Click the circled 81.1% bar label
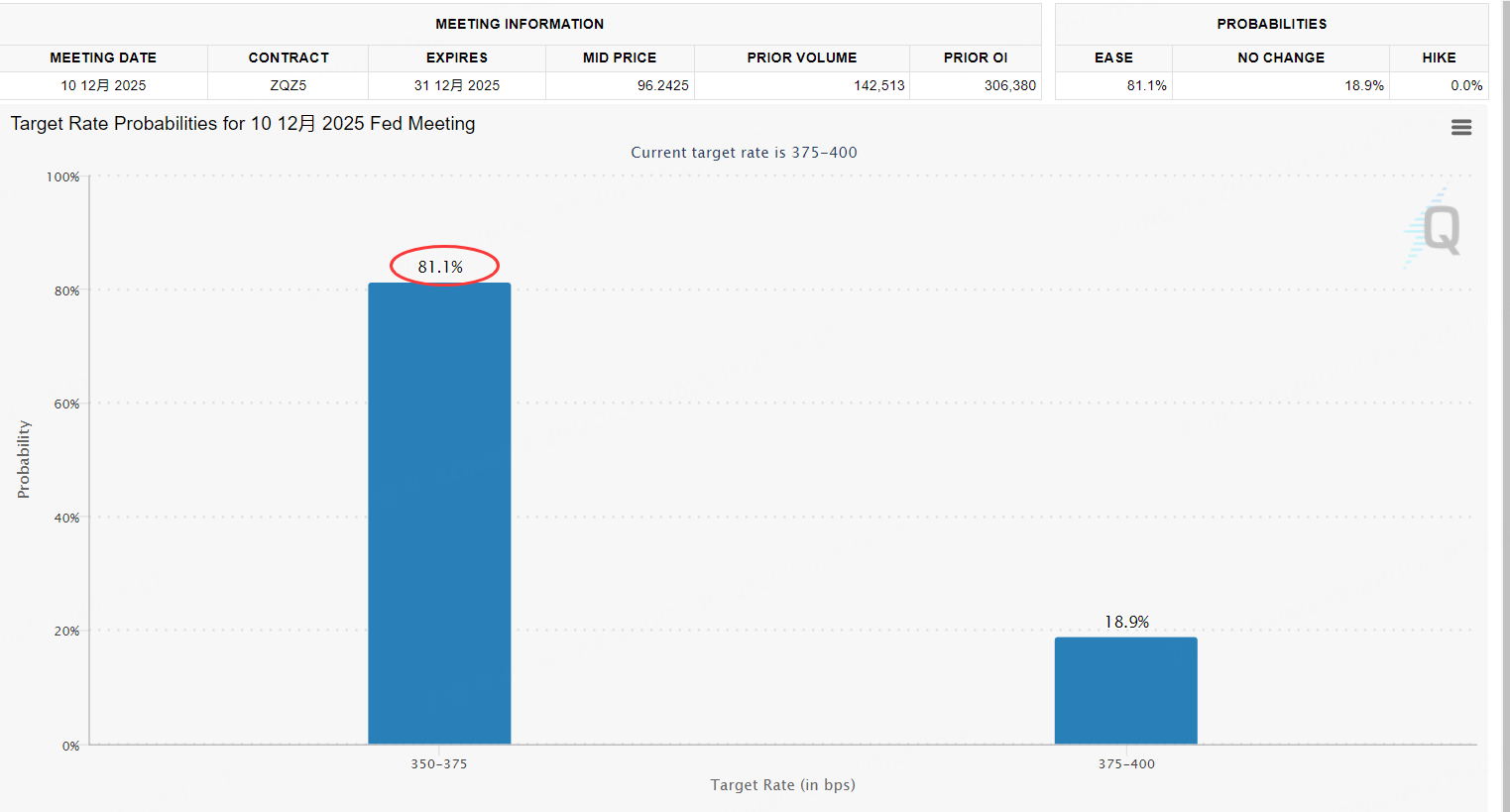1510x812 pixels. click(x=440, y=267)
